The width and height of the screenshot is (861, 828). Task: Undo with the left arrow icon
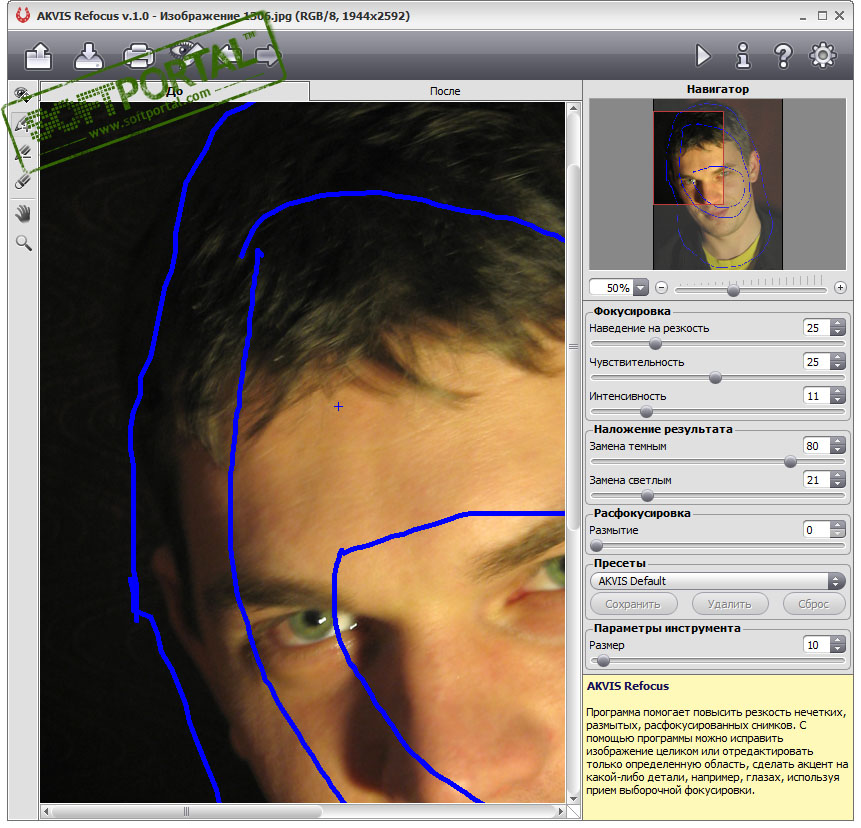[230, 55]
